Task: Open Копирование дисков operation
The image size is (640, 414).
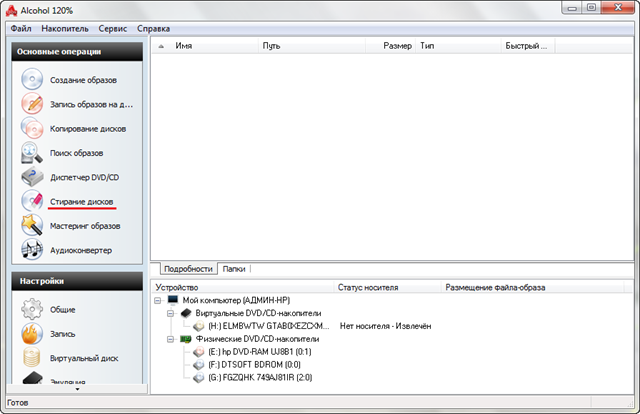Action: tap(88, 129)
